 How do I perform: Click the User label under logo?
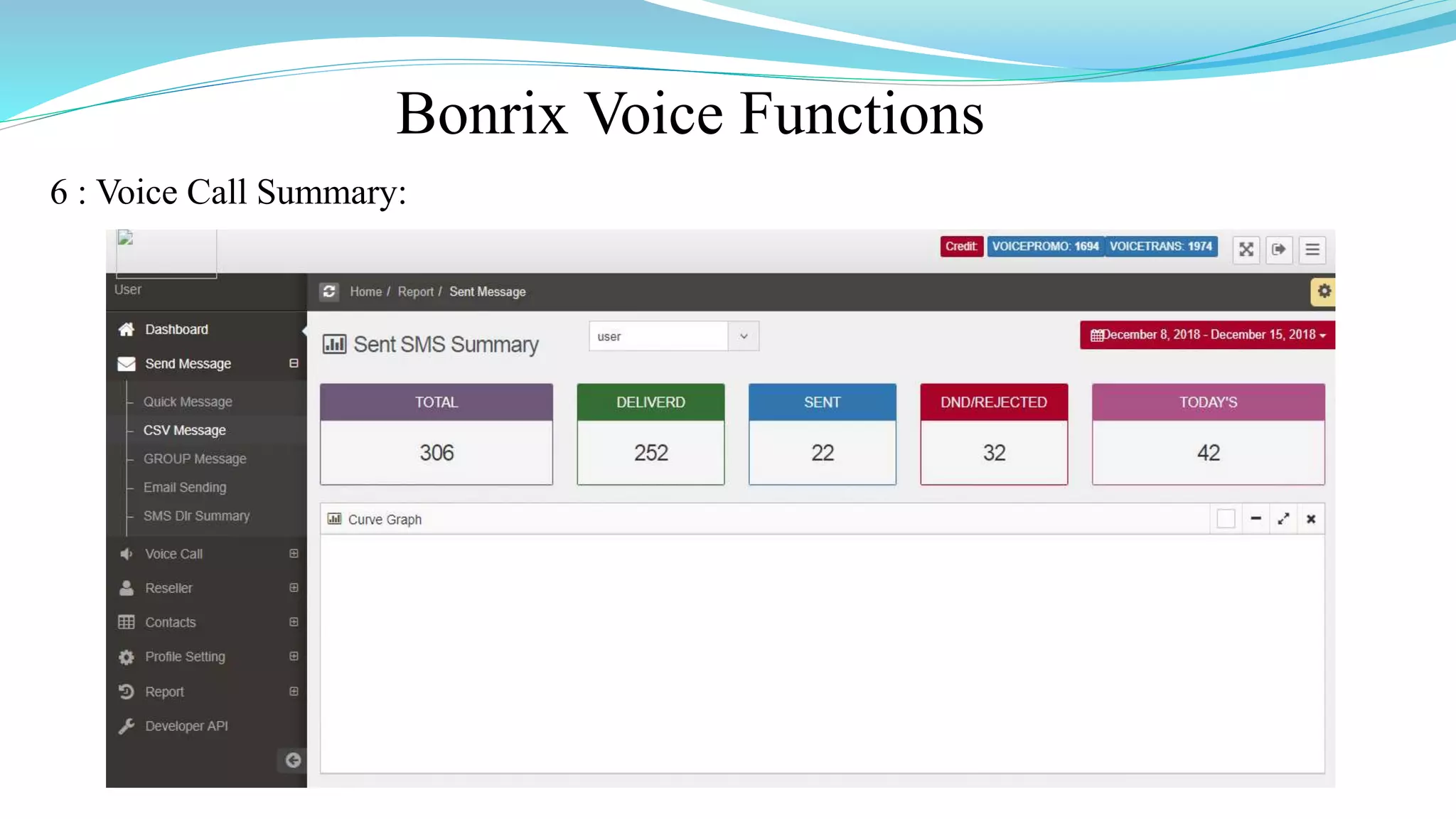click(x=128, y=289)
